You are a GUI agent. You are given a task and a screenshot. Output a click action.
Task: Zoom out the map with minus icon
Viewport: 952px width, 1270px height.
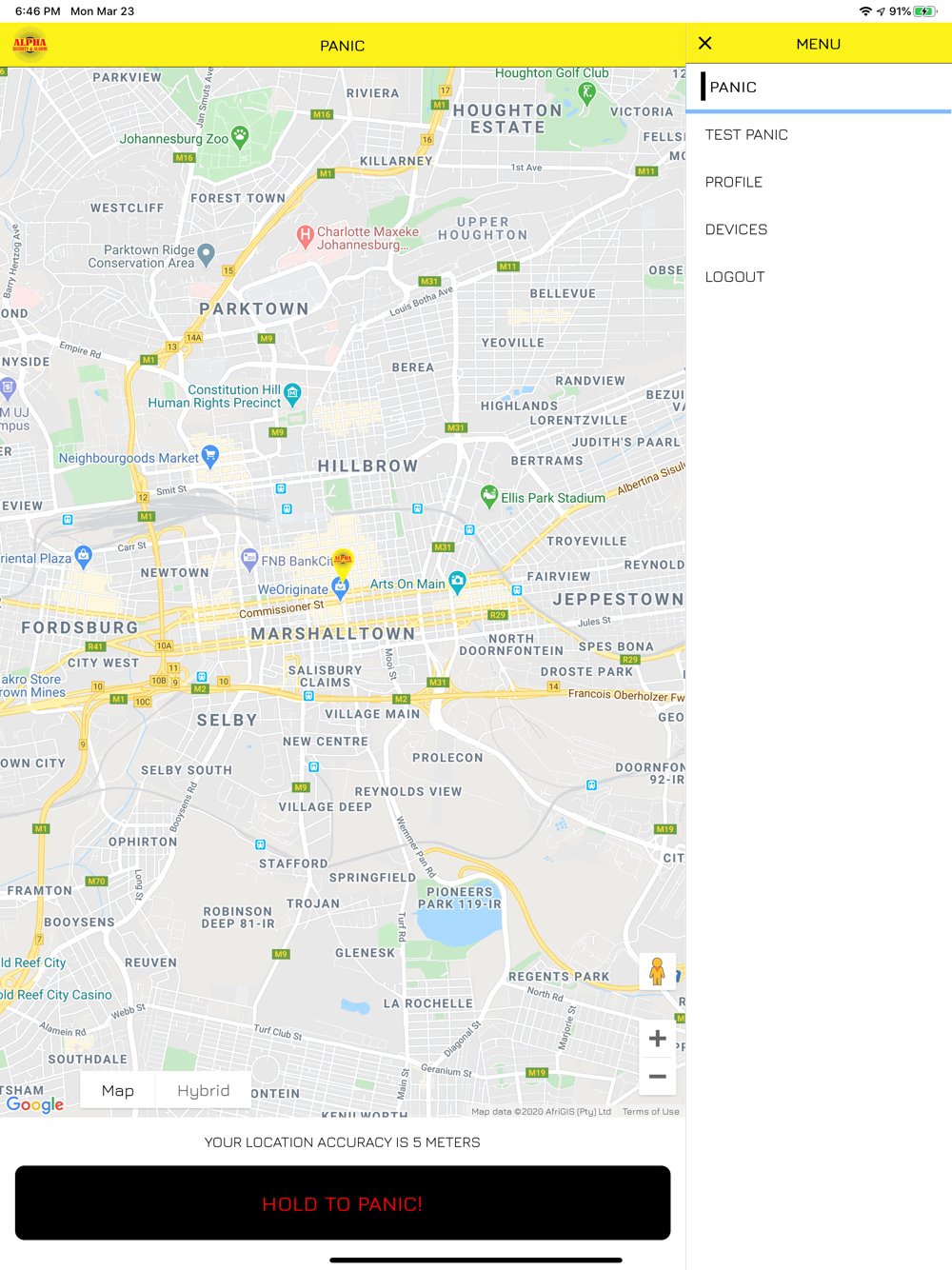(657, 1077)
